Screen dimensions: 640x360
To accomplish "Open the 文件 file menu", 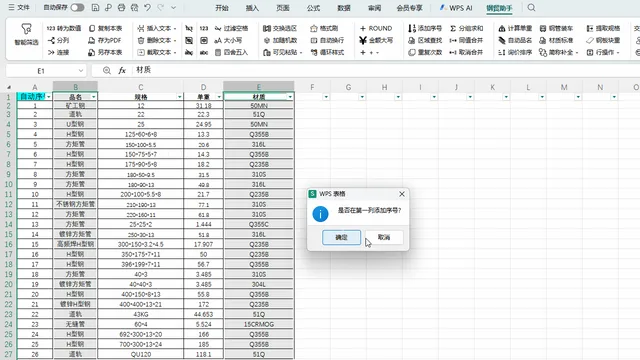I will click(x=19, y=7).
